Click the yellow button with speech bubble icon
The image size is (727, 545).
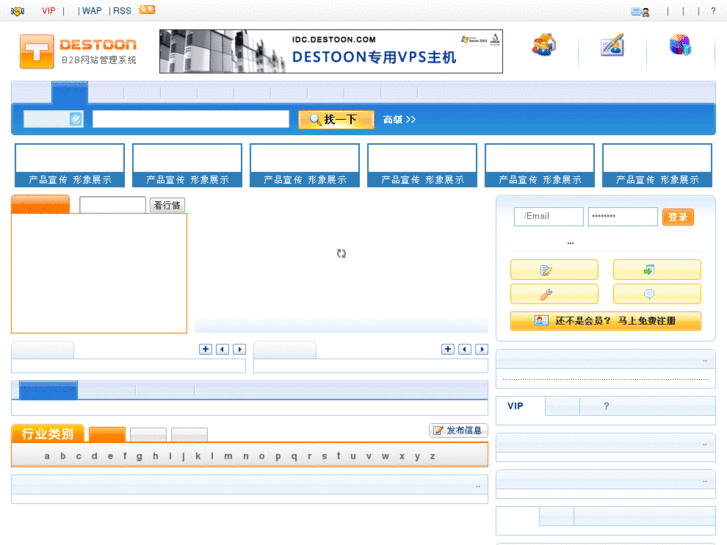[657, 294]
